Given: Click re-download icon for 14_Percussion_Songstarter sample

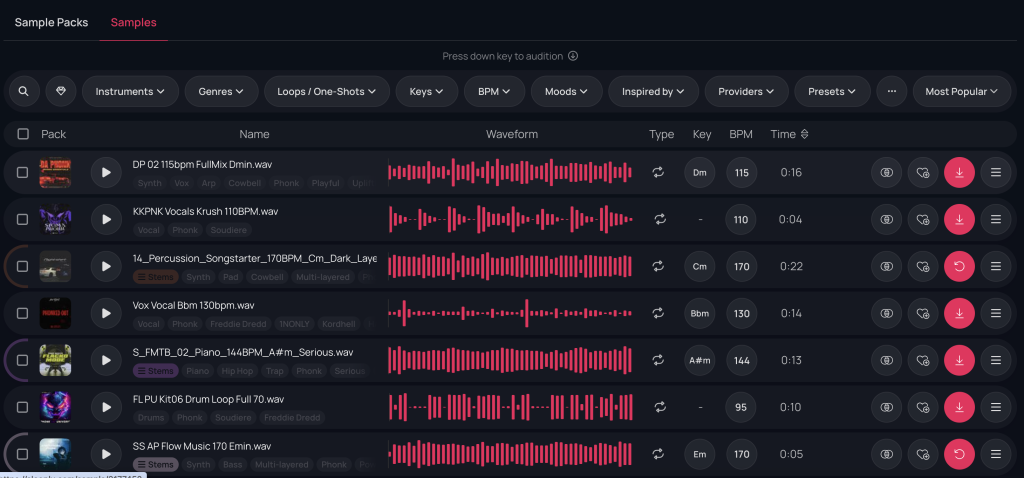Looking at the screenshot, I should click(959, 266).
